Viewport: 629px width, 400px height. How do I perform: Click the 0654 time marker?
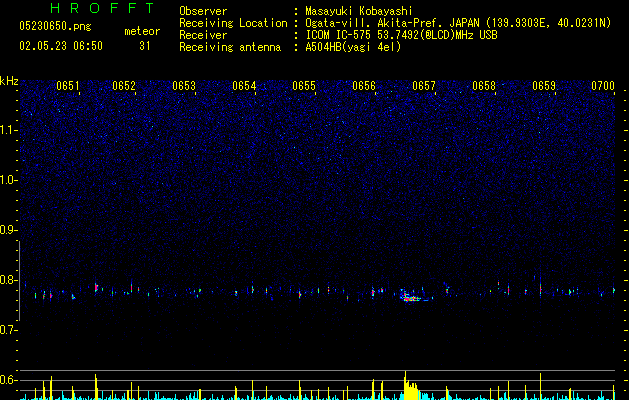tap(244, 86)
